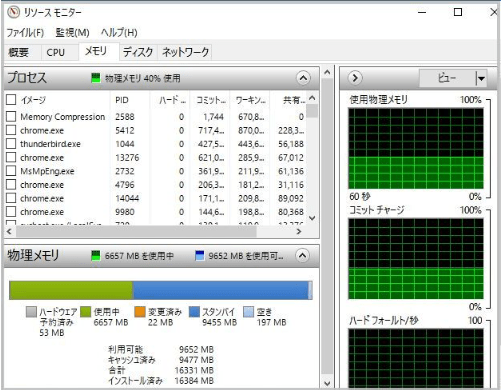The height and width of the screenshot is (390, 501).
Task: Open the ヘルプ(H) menu
Action: pyautogui.click(x=119, y=32)
